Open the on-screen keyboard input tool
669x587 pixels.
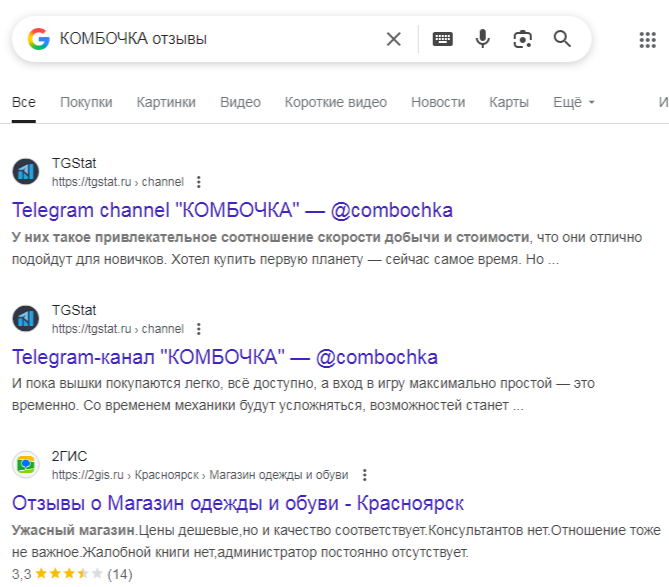coord(442,39)
